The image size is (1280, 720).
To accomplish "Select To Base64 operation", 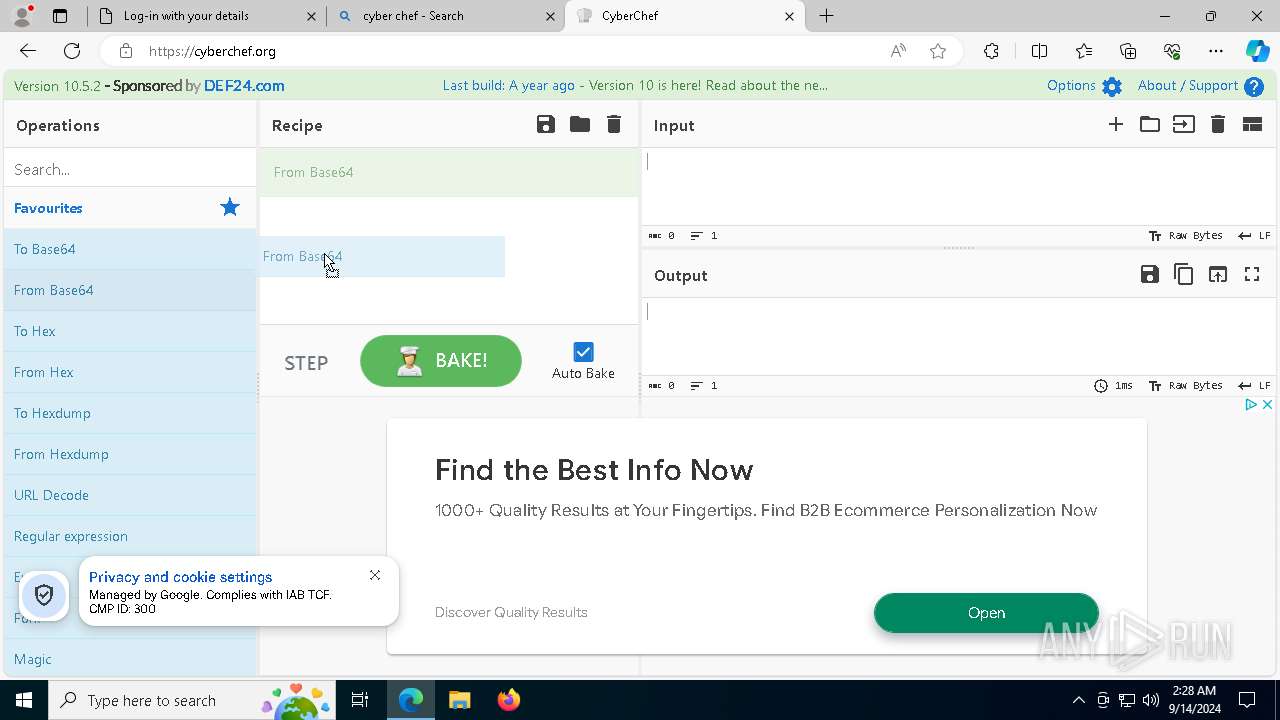I will click(130, 249).
